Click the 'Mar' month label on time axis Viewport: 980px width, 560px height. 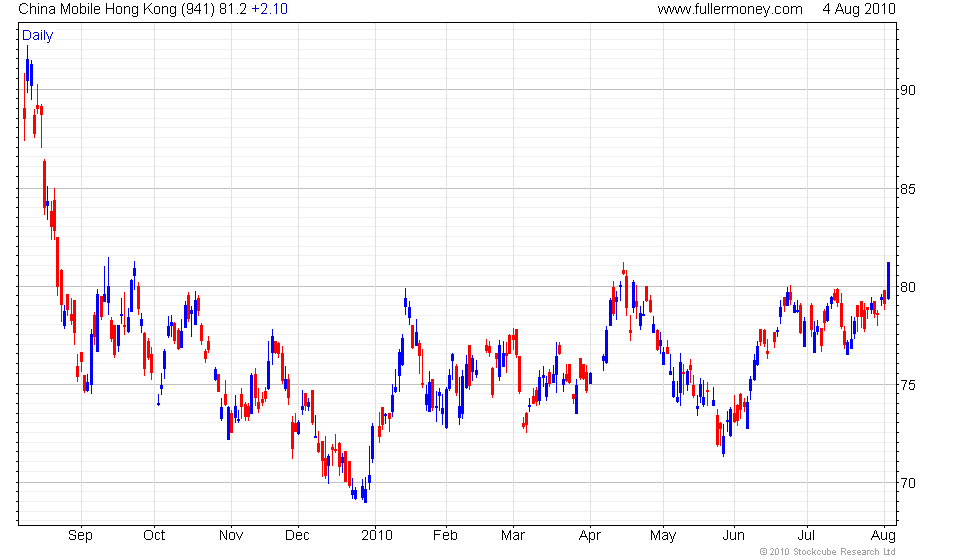(x=513, y=536)
